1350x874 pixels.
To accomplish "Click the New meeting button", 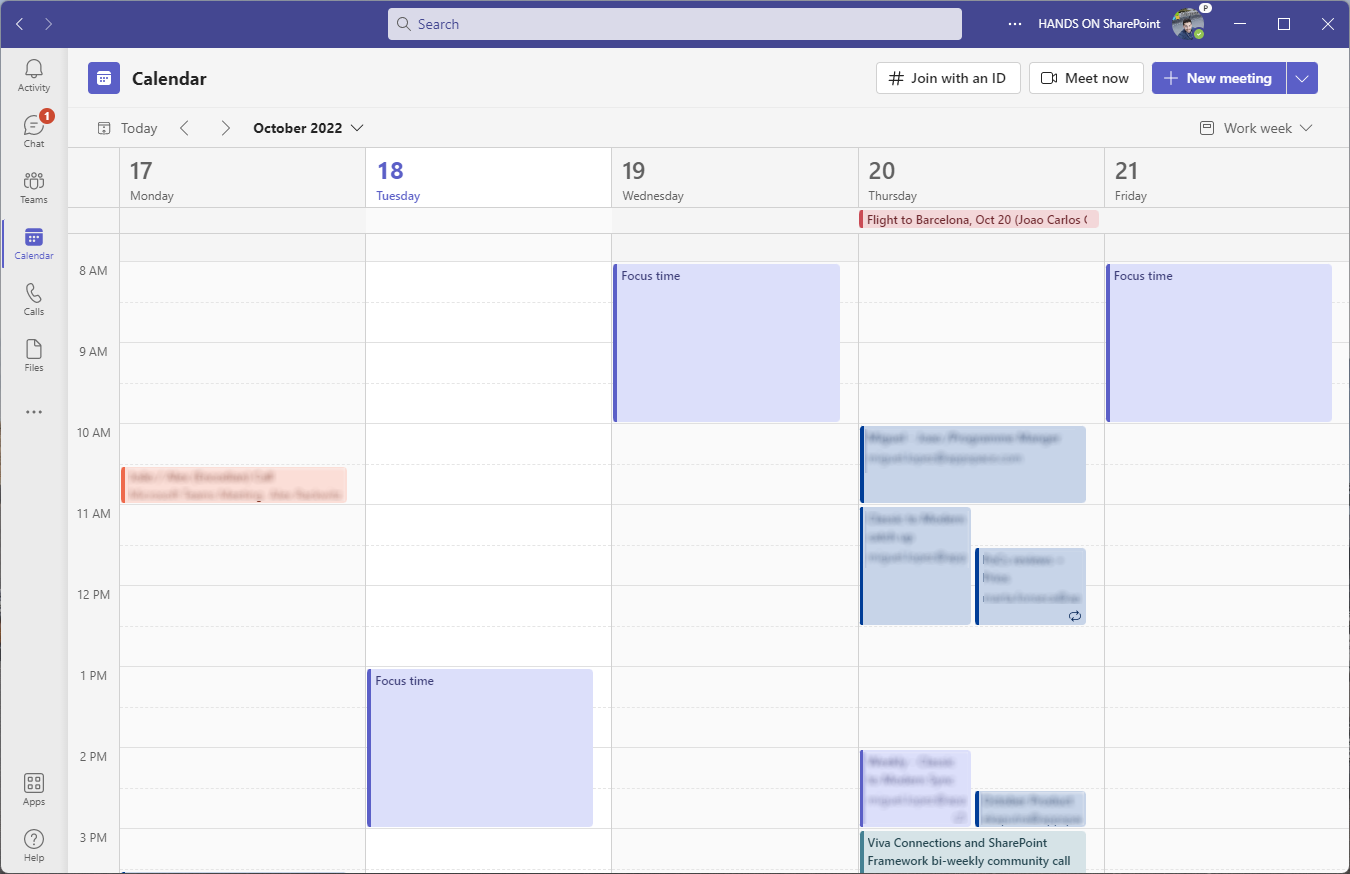I will click(x=1218, y=77).
